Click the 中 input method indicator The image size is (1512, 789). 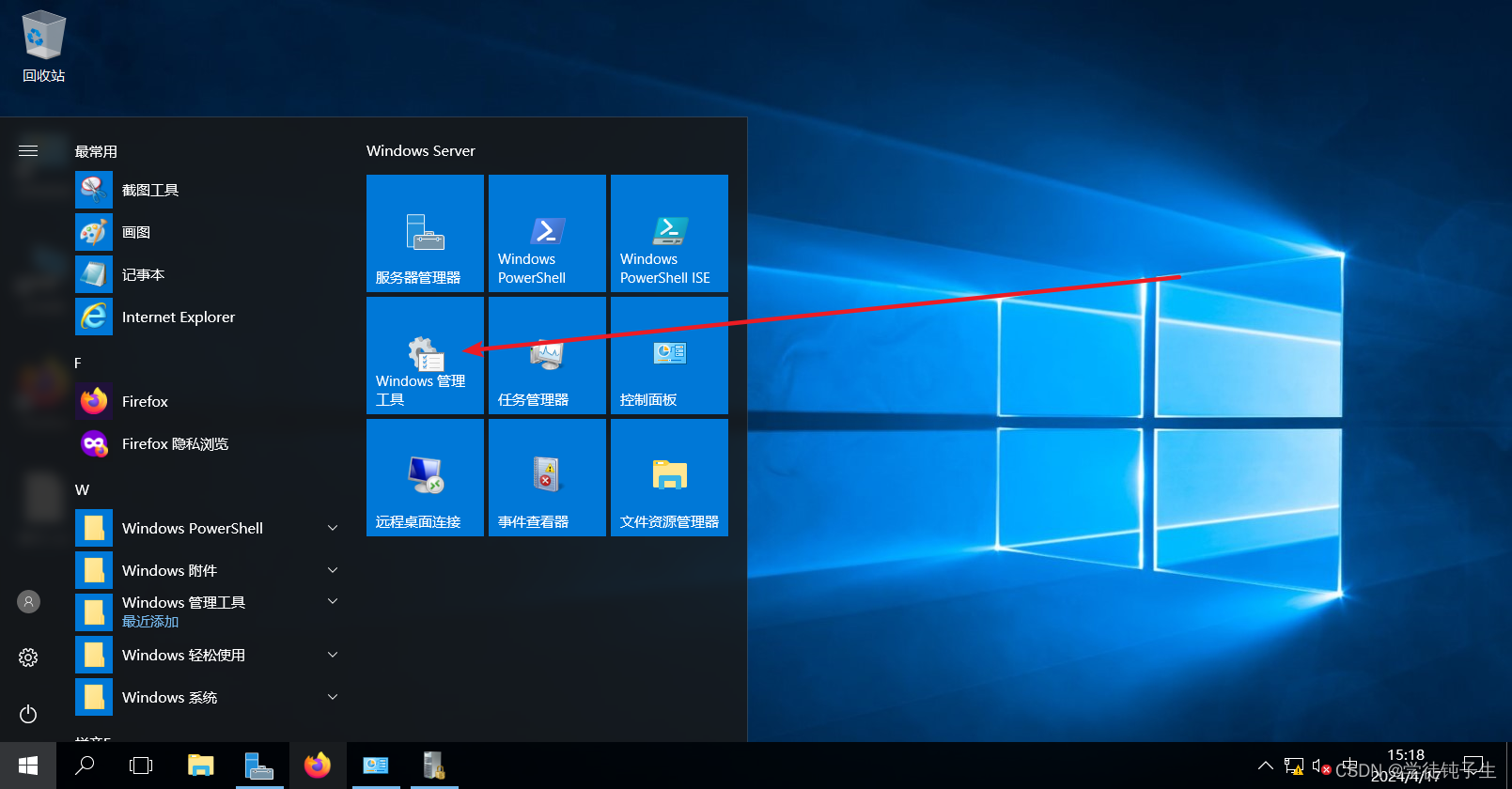pyautogui.click(x=1349, y=766)
